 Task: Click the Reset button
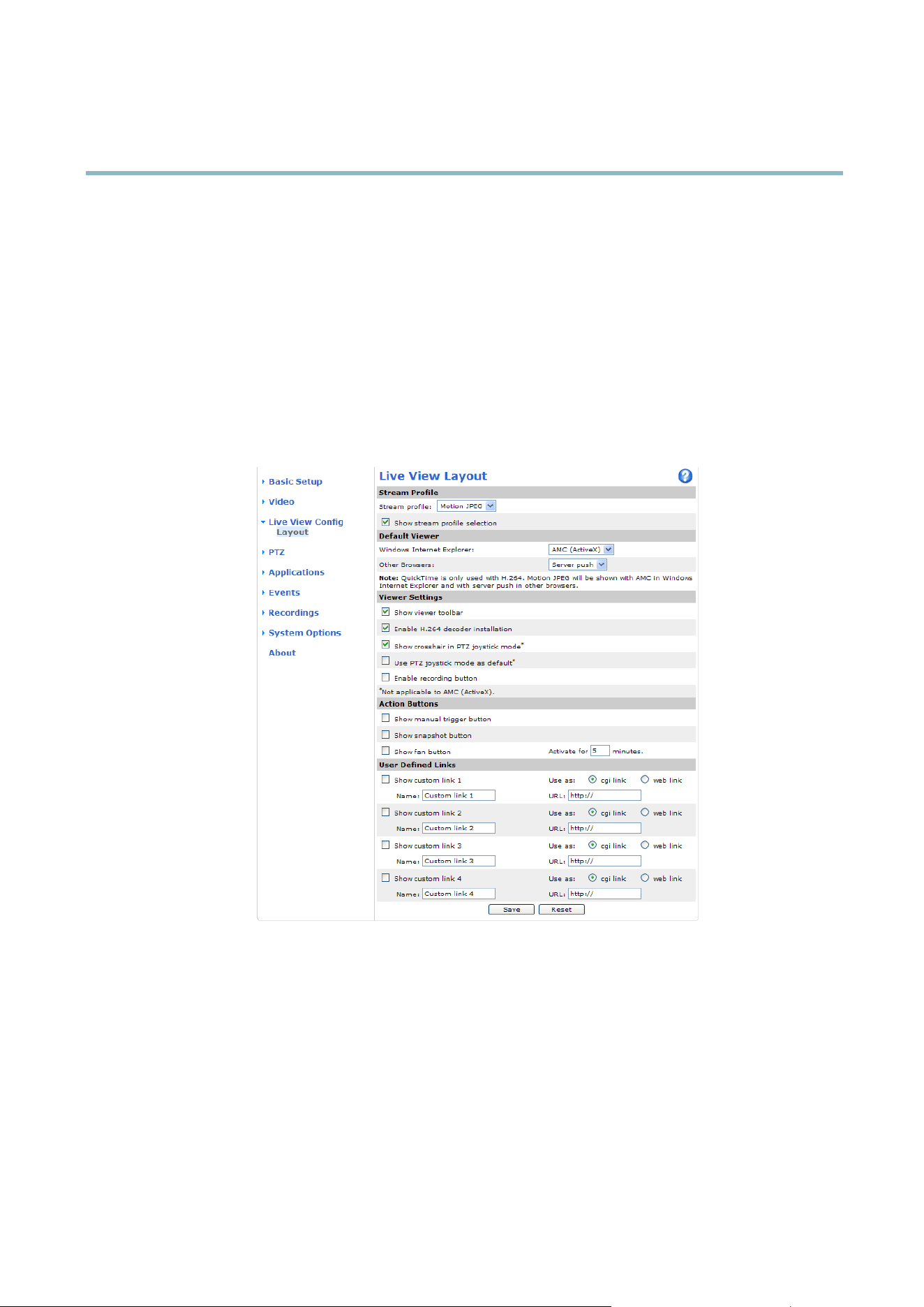tap(562, 910)
